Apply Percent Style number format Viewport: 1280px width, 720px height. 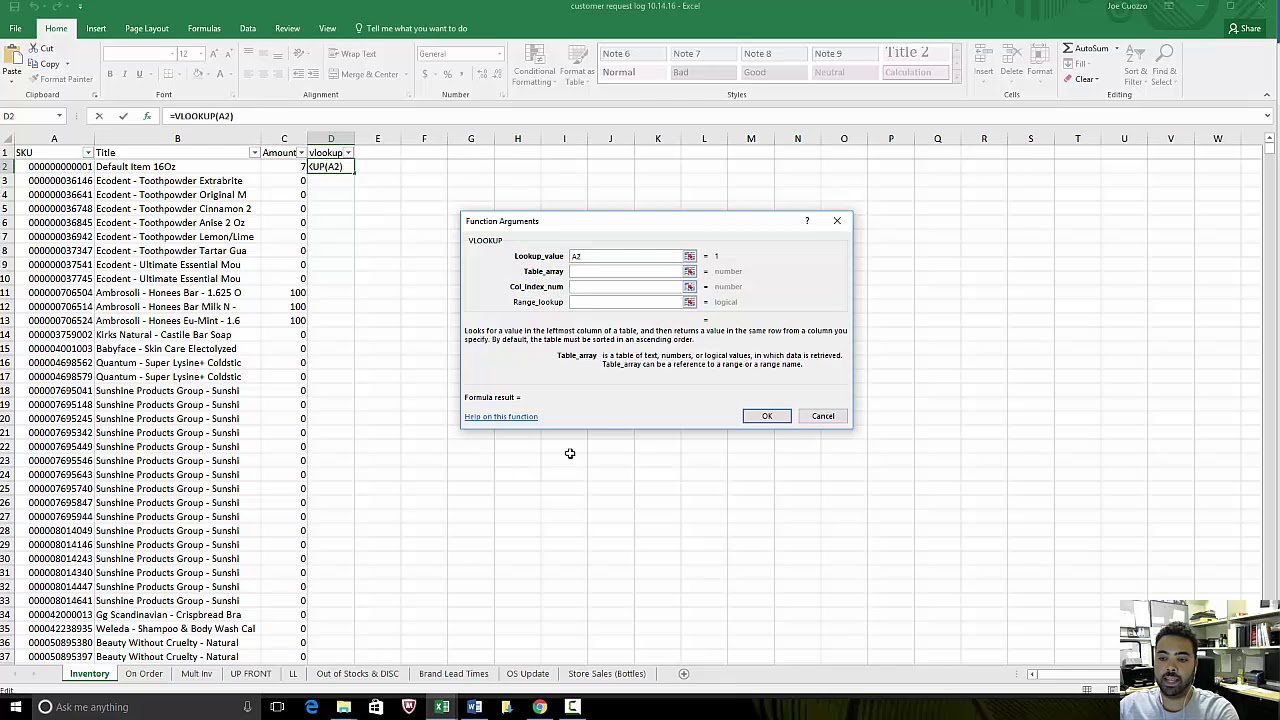pyautogui.click(x=447, y=74)
